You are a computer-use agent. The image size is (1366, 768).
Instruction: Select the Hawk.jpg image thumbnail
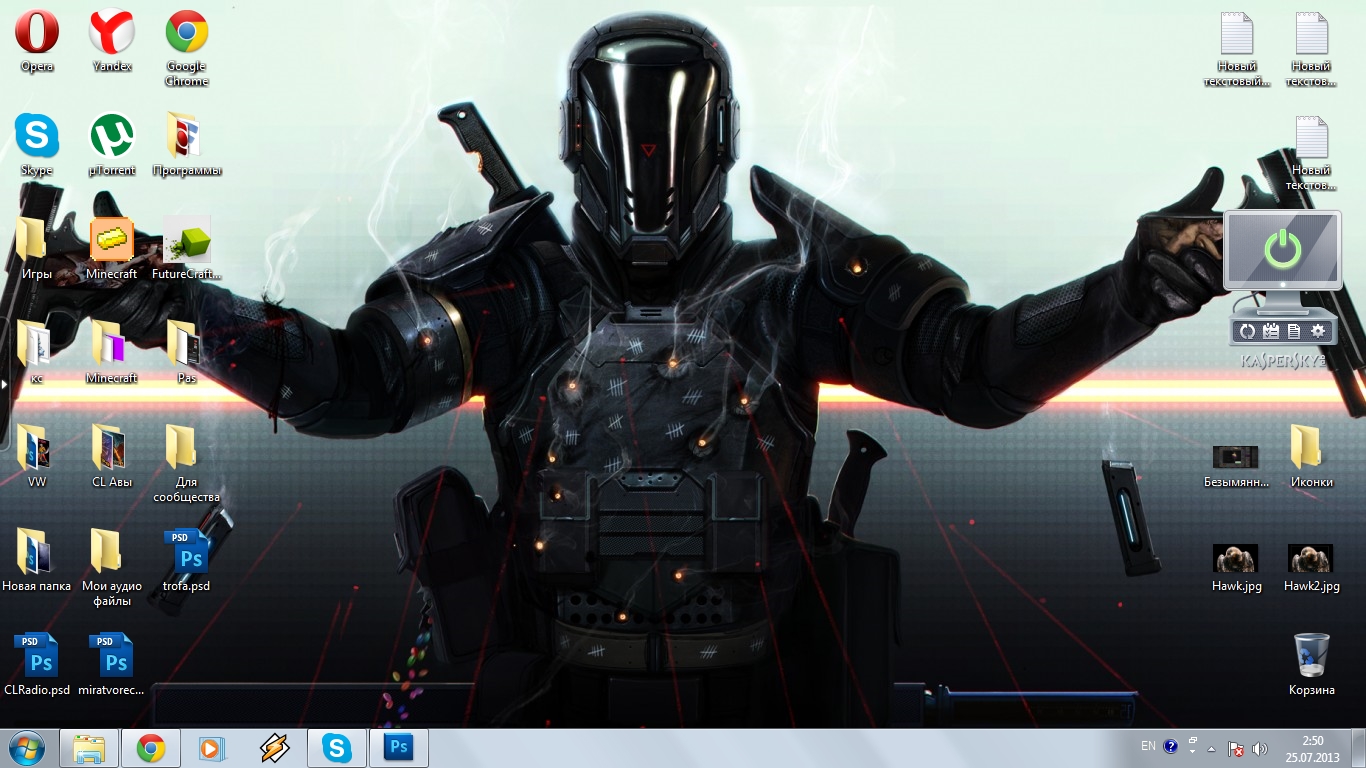tap(1237, 568)
